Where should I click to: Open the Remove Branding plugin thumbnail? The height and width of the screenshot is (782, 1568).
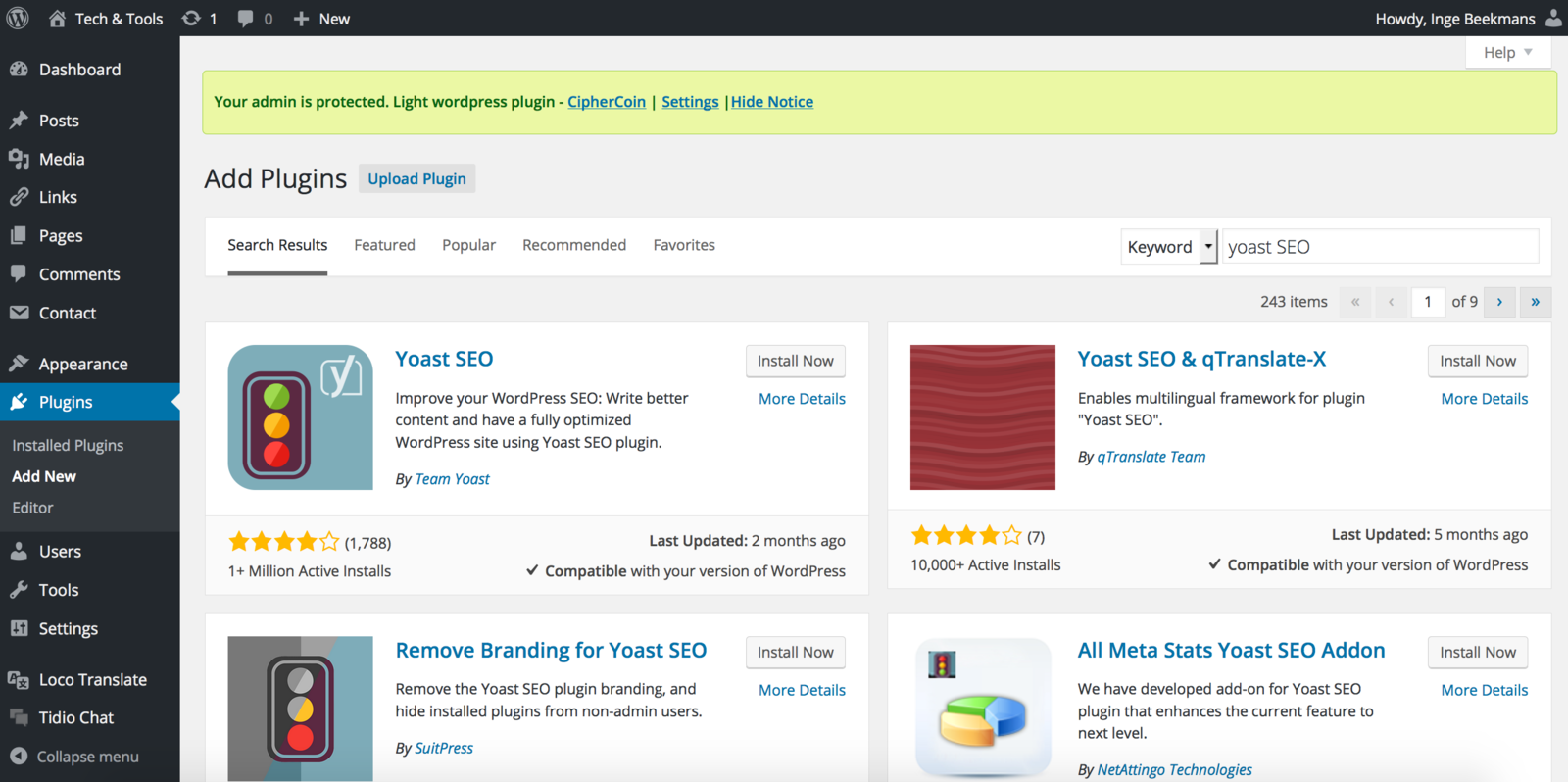[300, 709]
